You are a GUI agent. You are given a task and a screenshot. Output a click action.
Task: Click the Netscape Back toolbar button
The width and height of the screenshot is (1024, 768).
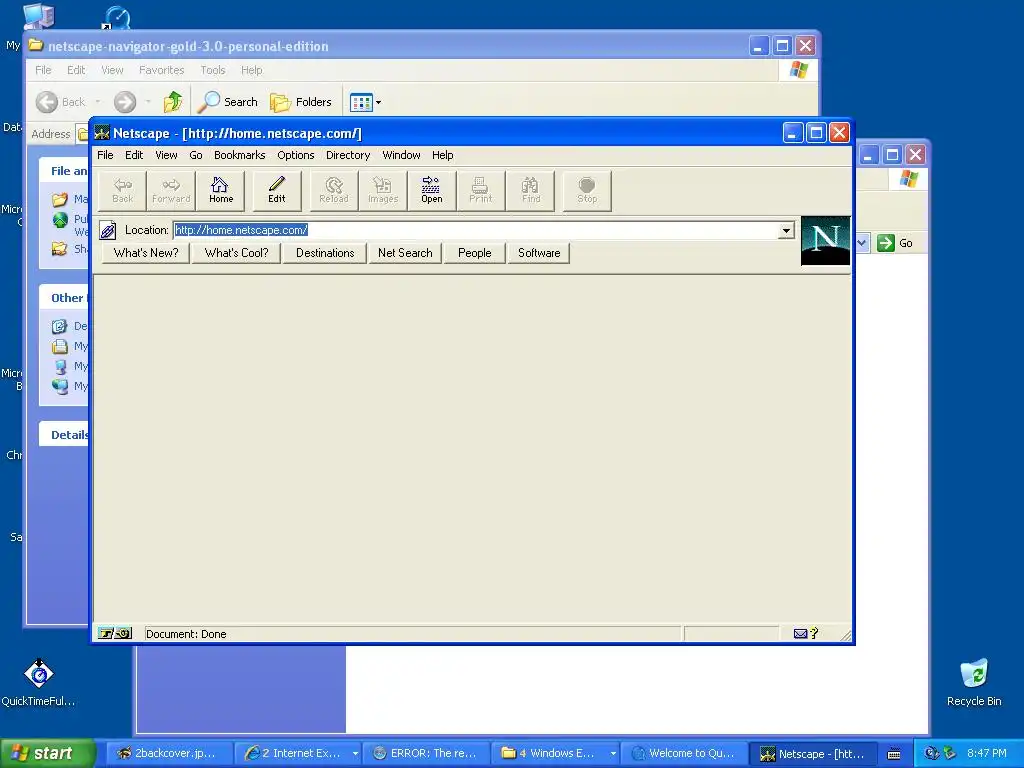(122, 191)
